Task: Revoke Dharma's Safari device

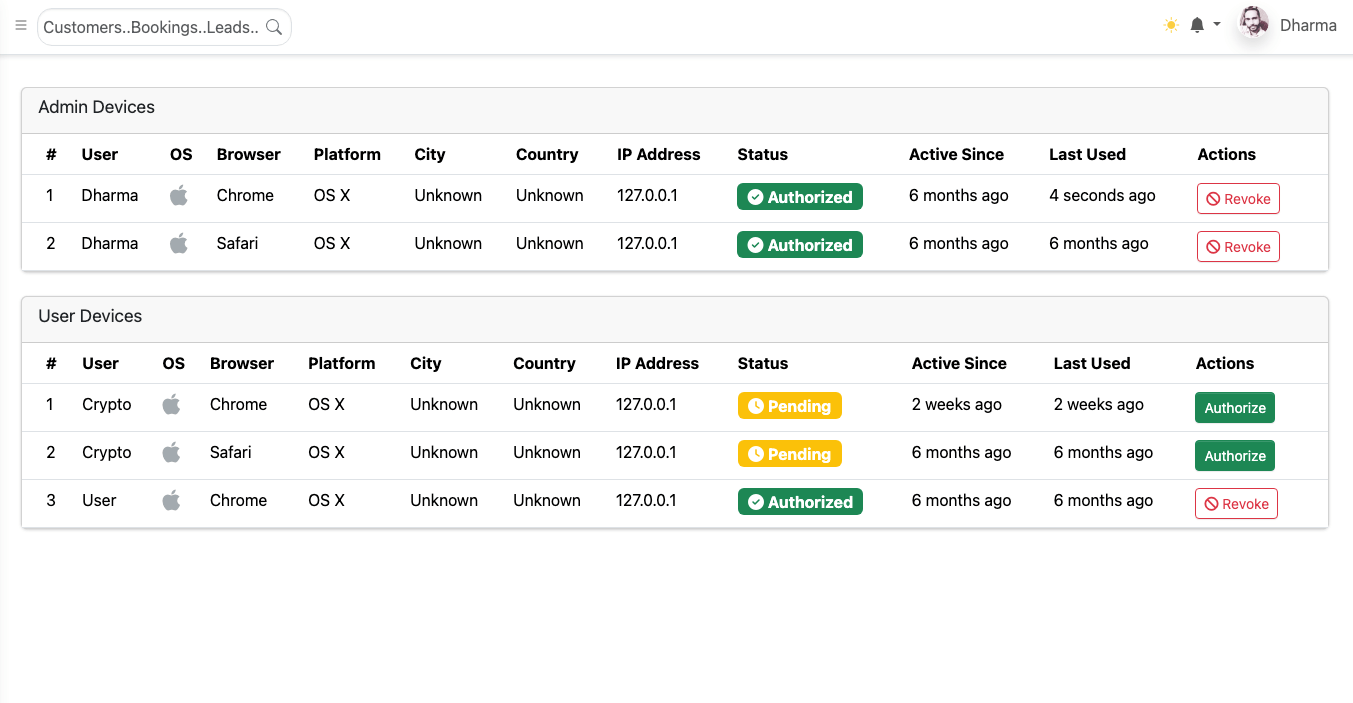Action: coord(1238,246)
